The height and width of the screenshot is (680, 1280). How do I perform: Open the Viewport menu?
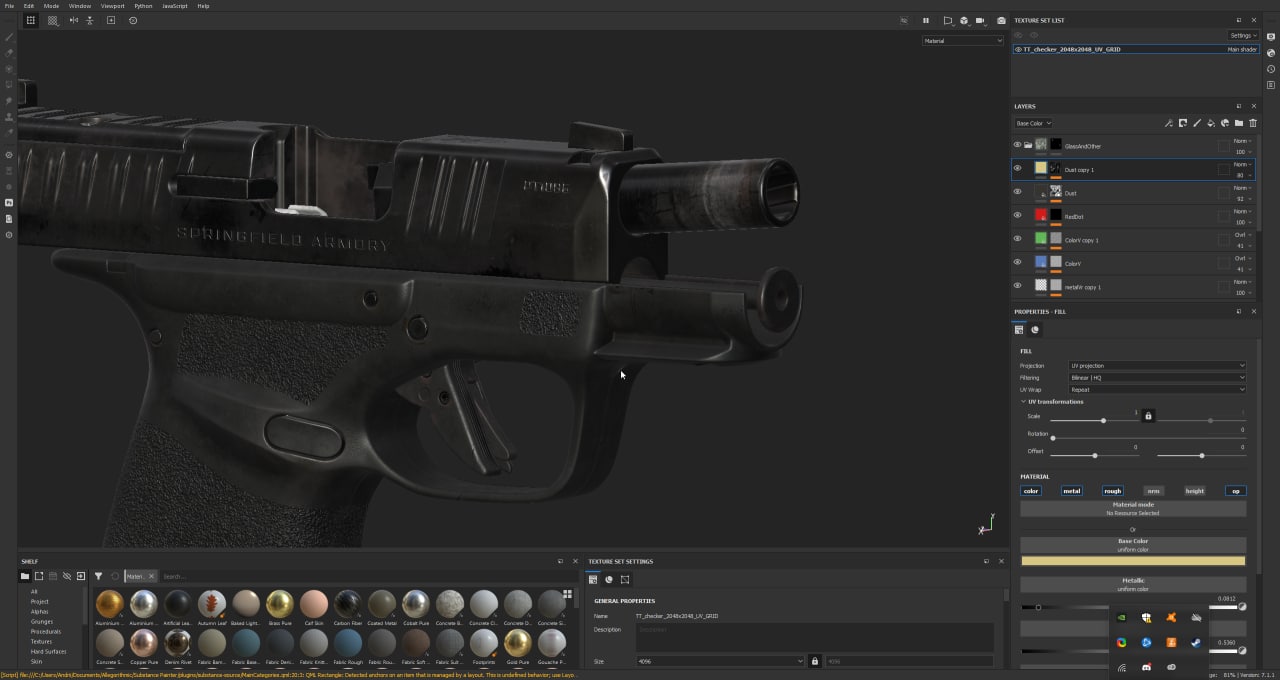pyautogui.click(x=113, y=6)
